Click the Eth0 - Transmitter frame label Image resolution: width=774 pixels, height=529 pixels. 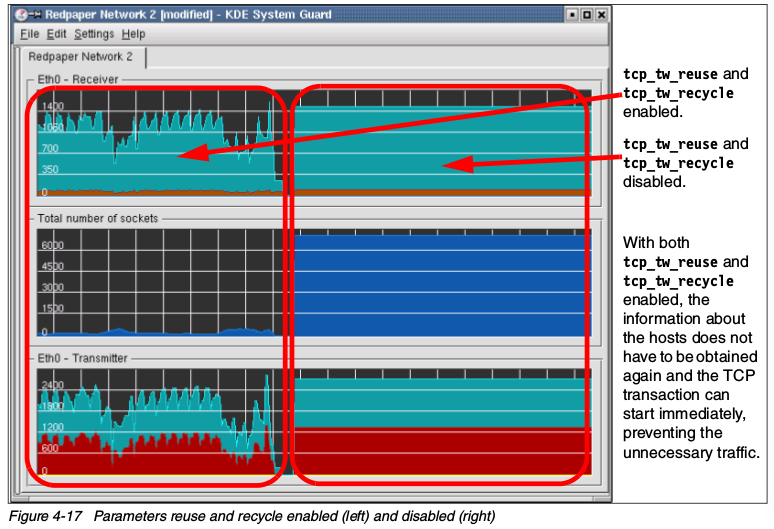coord(82,357)
